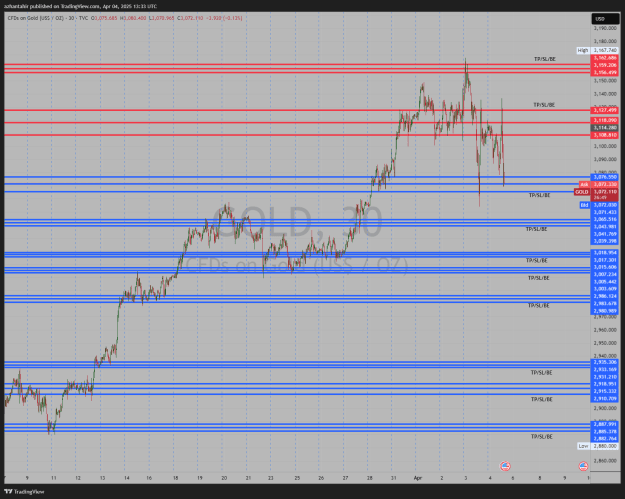This screenshot has height=499, width=625.
Task: Click the 2,880.000 low price label
Action: coord(605,446)
